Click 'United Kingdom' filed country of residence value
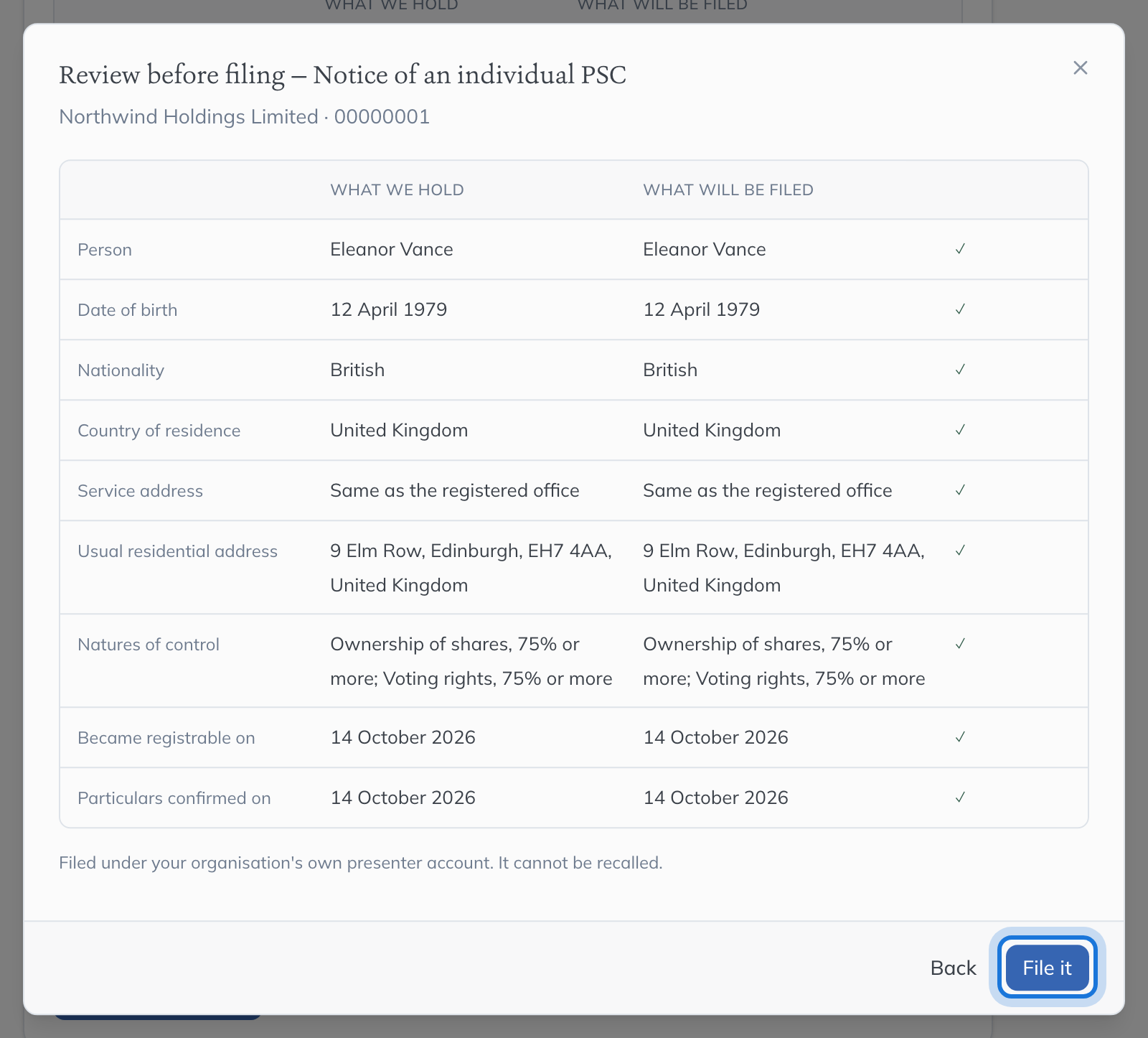Screen dimensions: 1148x1038 coord(712,430)
